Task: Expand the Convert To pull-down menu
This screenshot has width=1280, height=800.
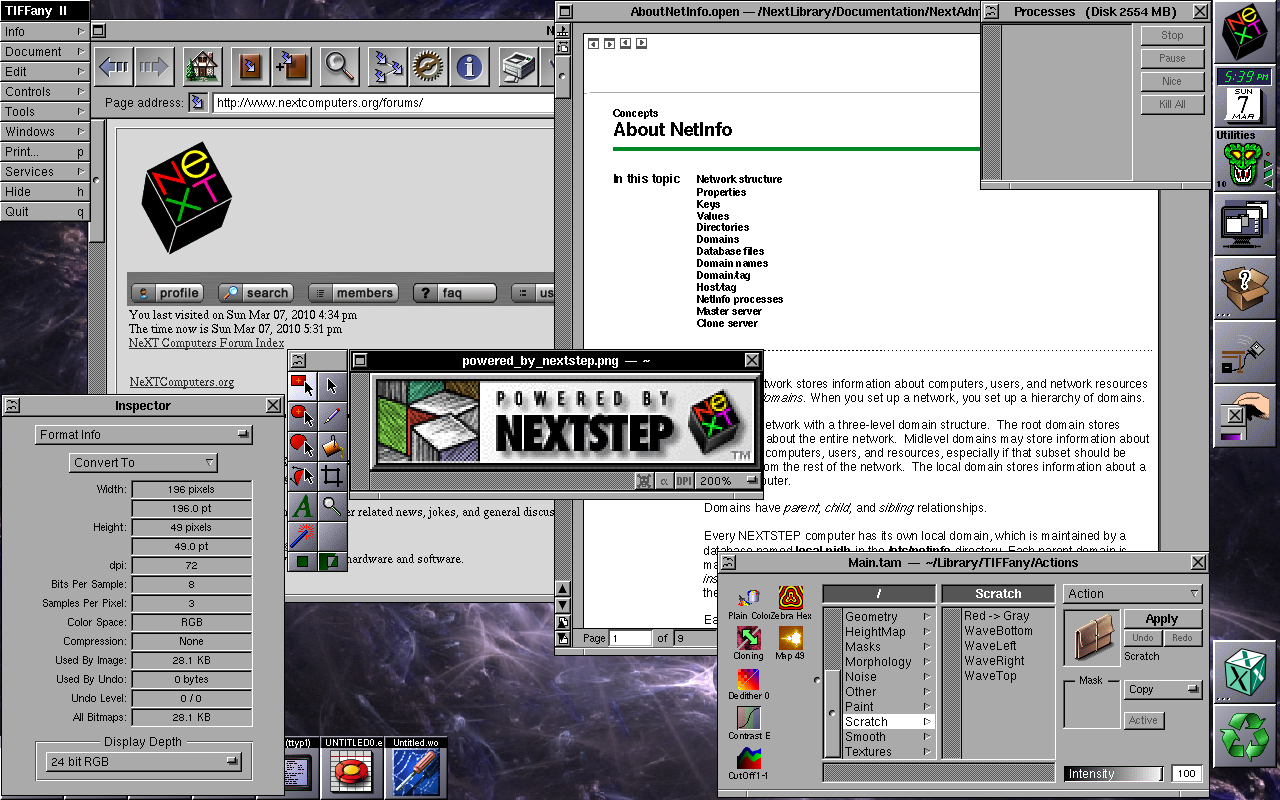Action: pyautogui.click(x=144, y=463)
